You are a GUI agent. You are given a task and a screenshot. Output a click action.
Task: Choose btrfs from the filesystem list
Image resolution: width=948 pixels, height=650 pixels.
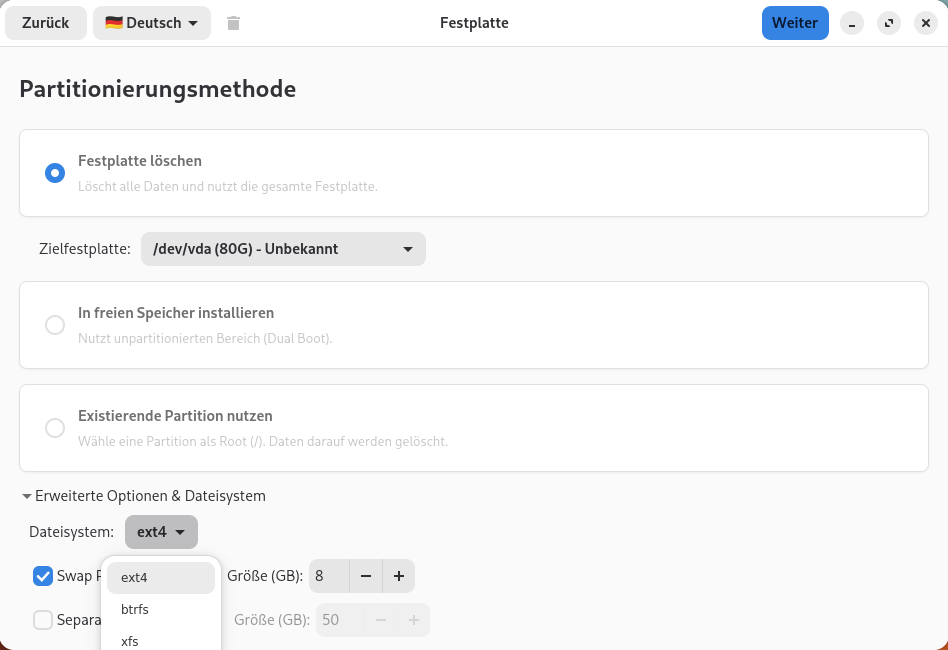tap(136, 609)
